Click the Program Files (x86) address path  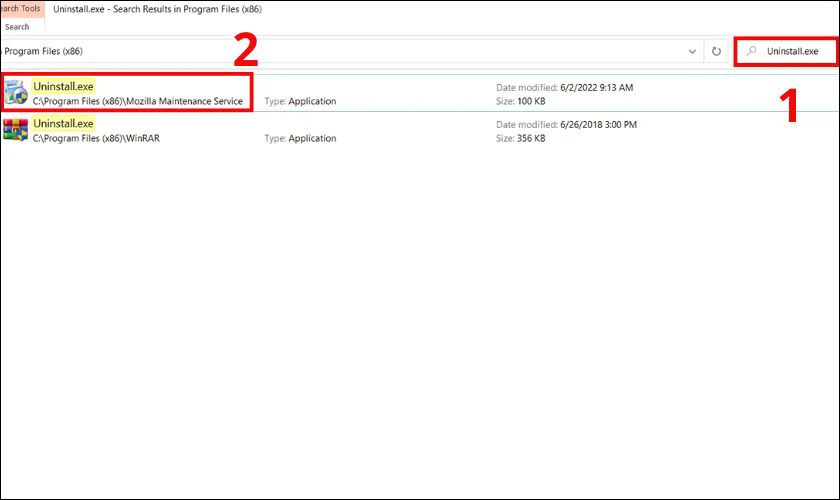pyautogui.click(x=43, y=51)
